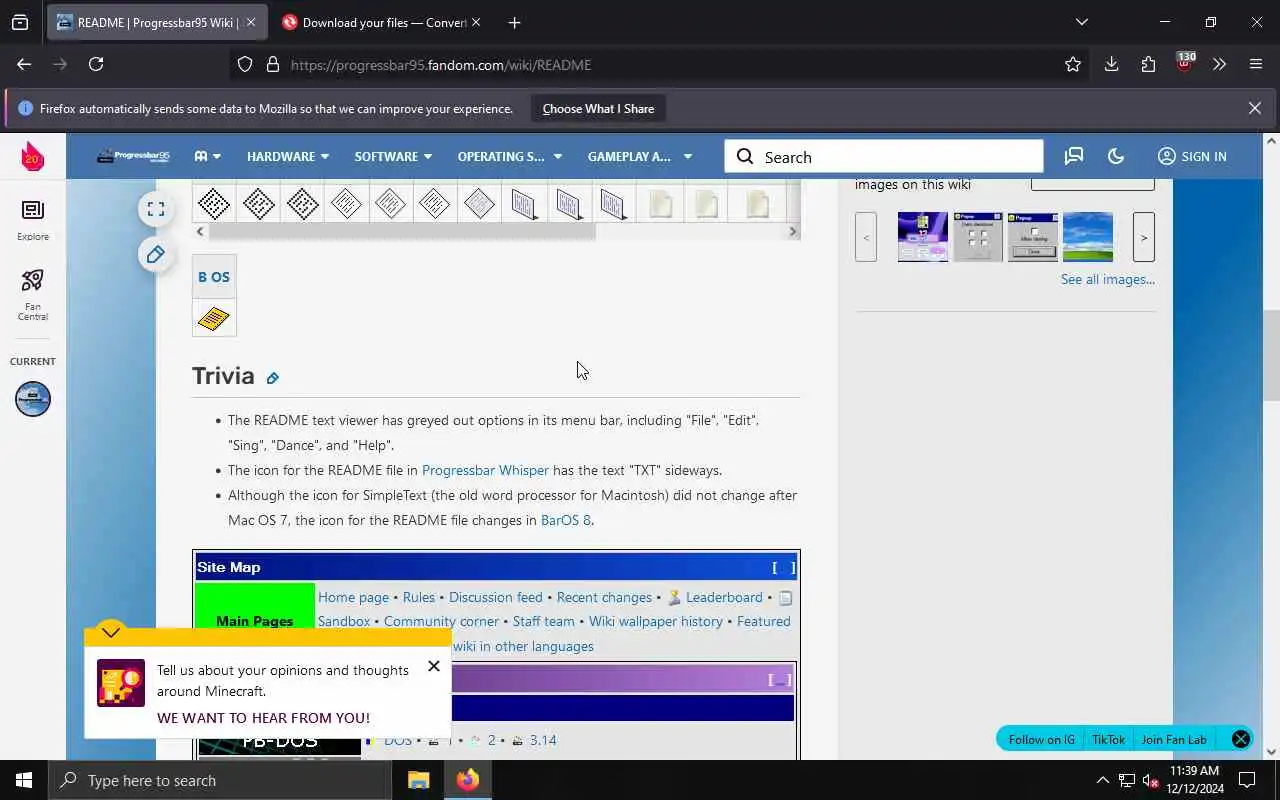Click See all images link
This screenshot has height=800, width=1280.
click(1108, 279)
